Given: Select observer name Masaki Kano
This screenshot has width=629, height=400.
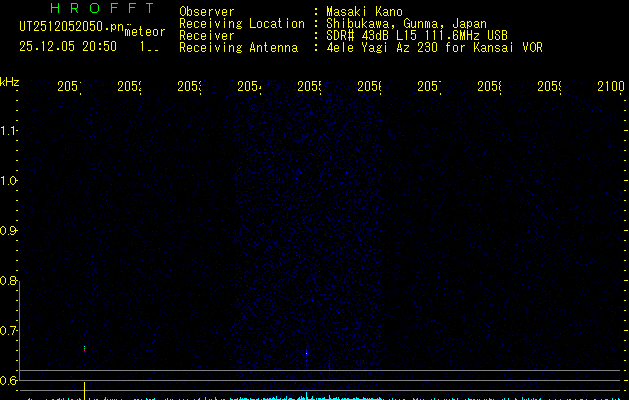Looking at the screenshot, I should click(x=364, y=12).
